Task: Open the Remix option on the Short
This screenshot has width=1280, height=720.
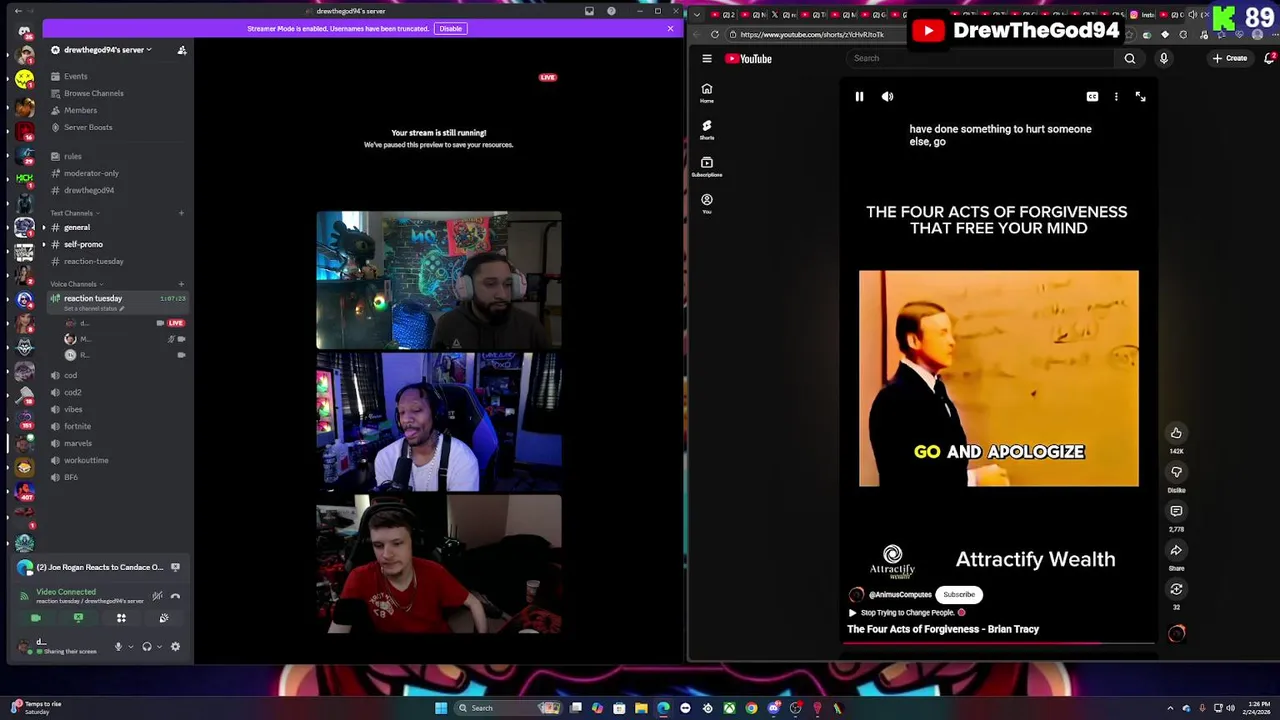Action: point(1176,589)
